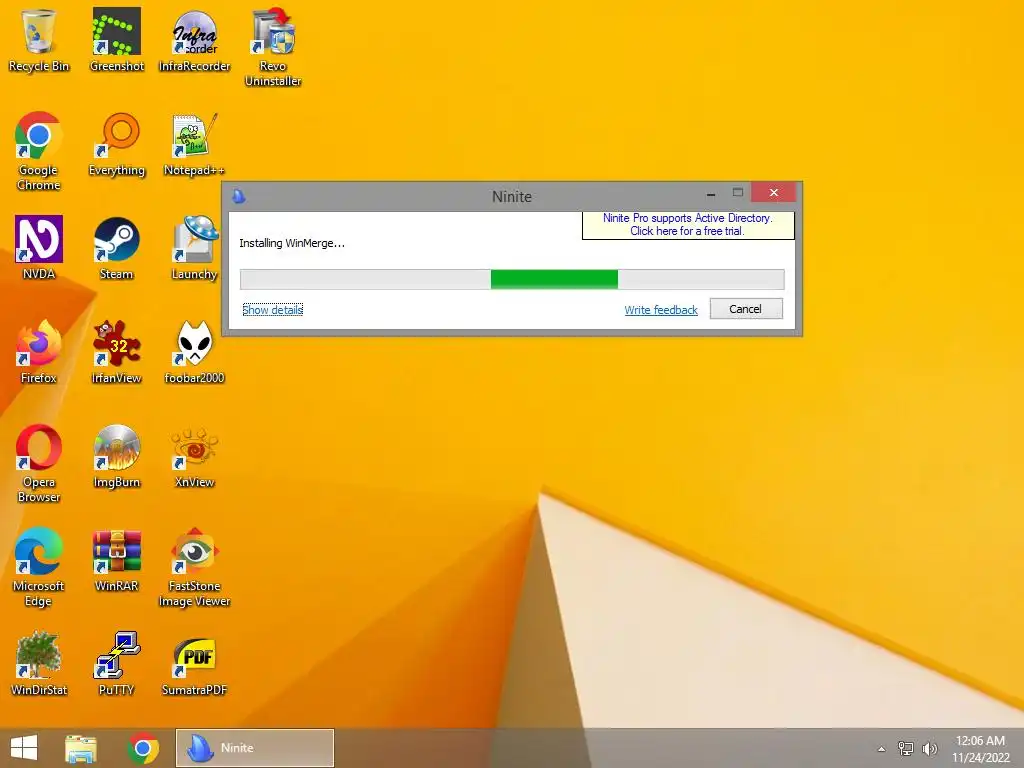
Task: Select the Steam desktop shortcut
Action: pyautogui.click(x=117, y=248)
